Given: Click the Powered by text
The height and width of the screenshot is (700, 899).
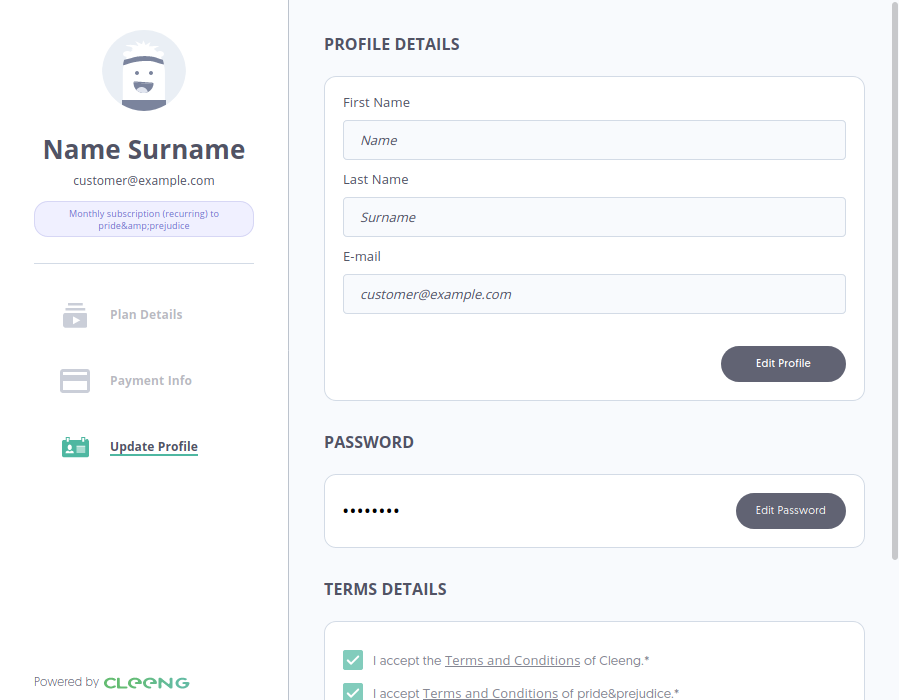Looking at the screenshot, I should click(x=67, y=682).
